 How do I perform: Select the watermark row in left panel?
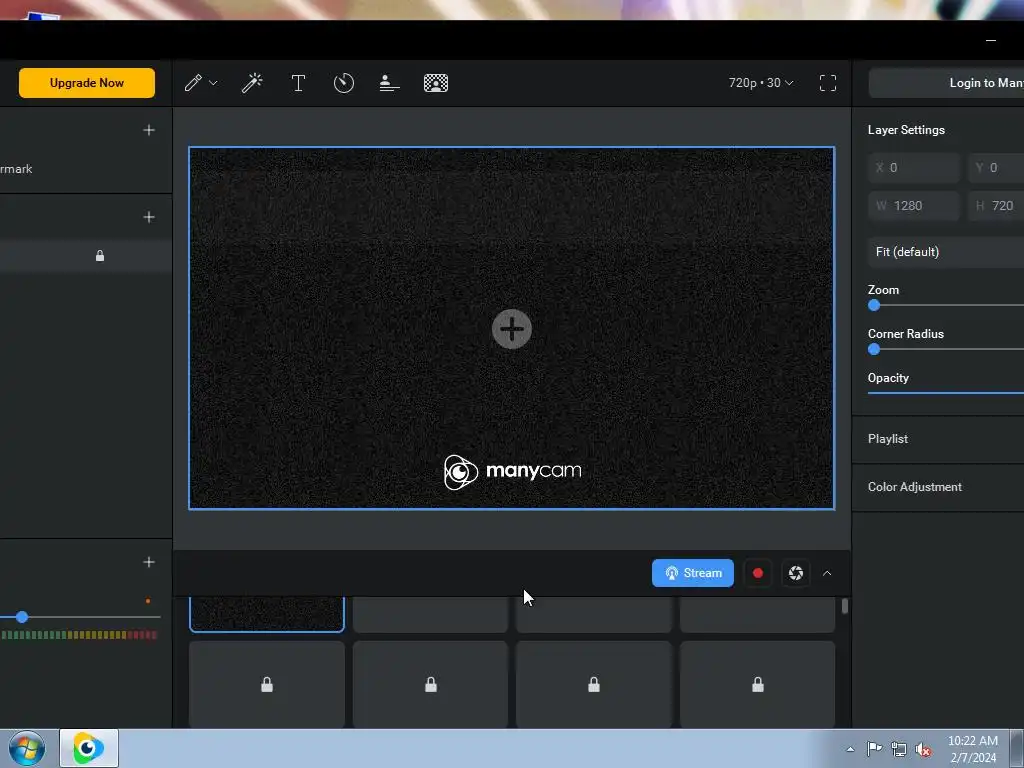(x=86, y=169)
